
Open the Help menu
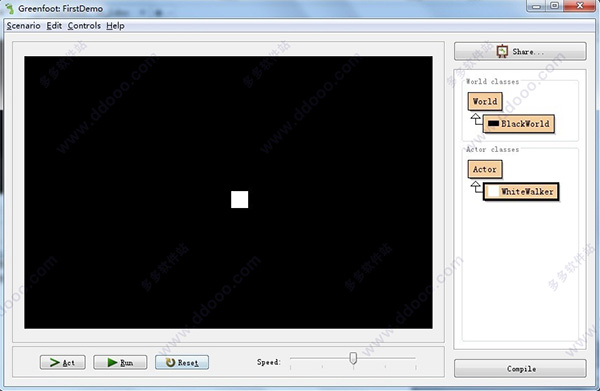[115, 26]
